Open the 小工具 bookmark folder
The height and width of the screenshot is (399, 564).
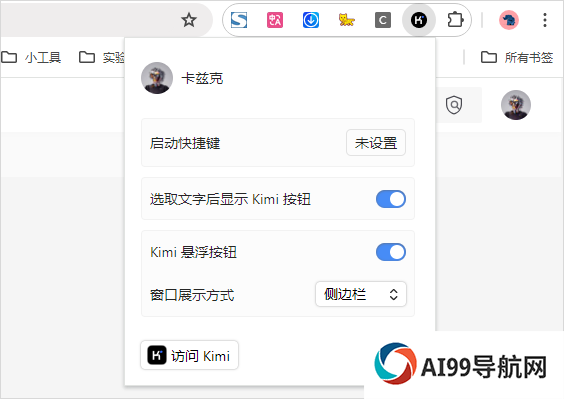point(31,57)
